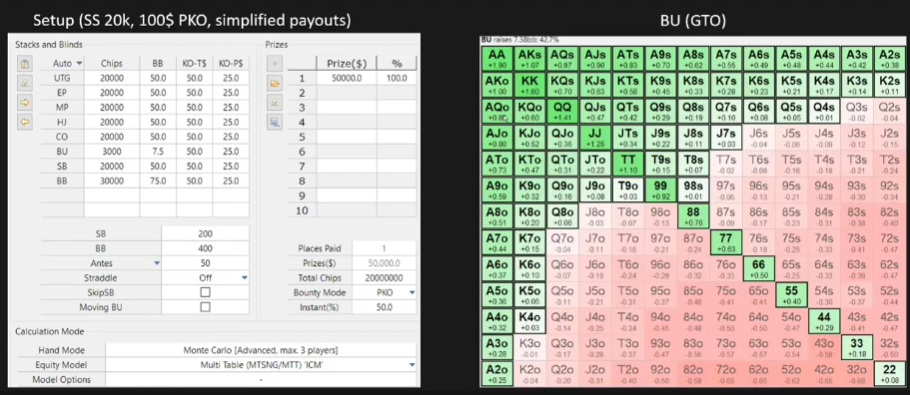
Task: Open the Equity Model dropdown
Action: point(412,365)
